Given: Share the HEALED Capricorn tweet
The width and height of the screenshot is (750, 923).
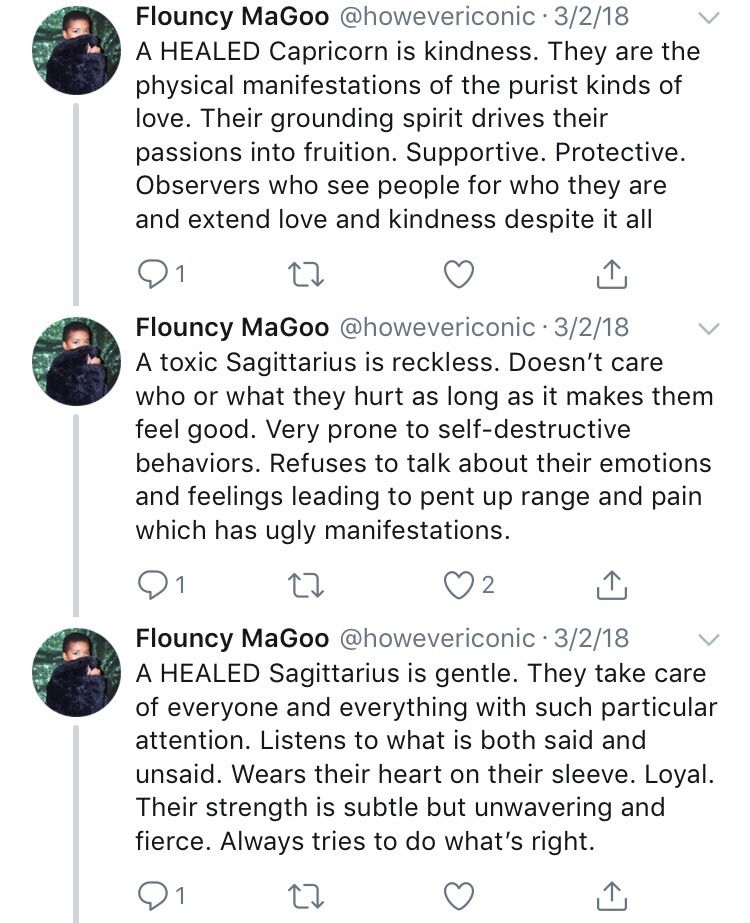Looking at the screenshot, I should pyautogui.click(x=612, y=273).
